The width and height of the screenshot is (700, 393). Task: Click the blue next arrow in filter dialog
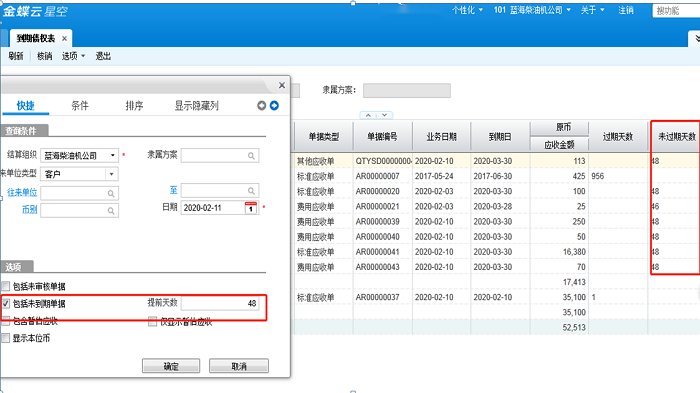pyautogui.click(x=274, y=105)
